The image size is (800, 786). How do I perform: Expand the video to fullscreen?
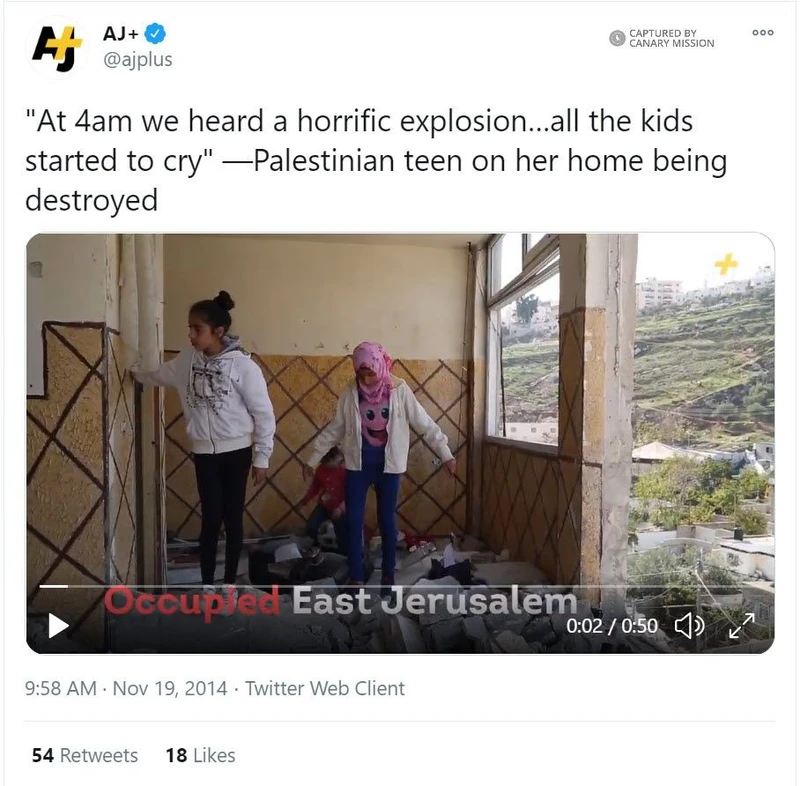click(741, 625)
